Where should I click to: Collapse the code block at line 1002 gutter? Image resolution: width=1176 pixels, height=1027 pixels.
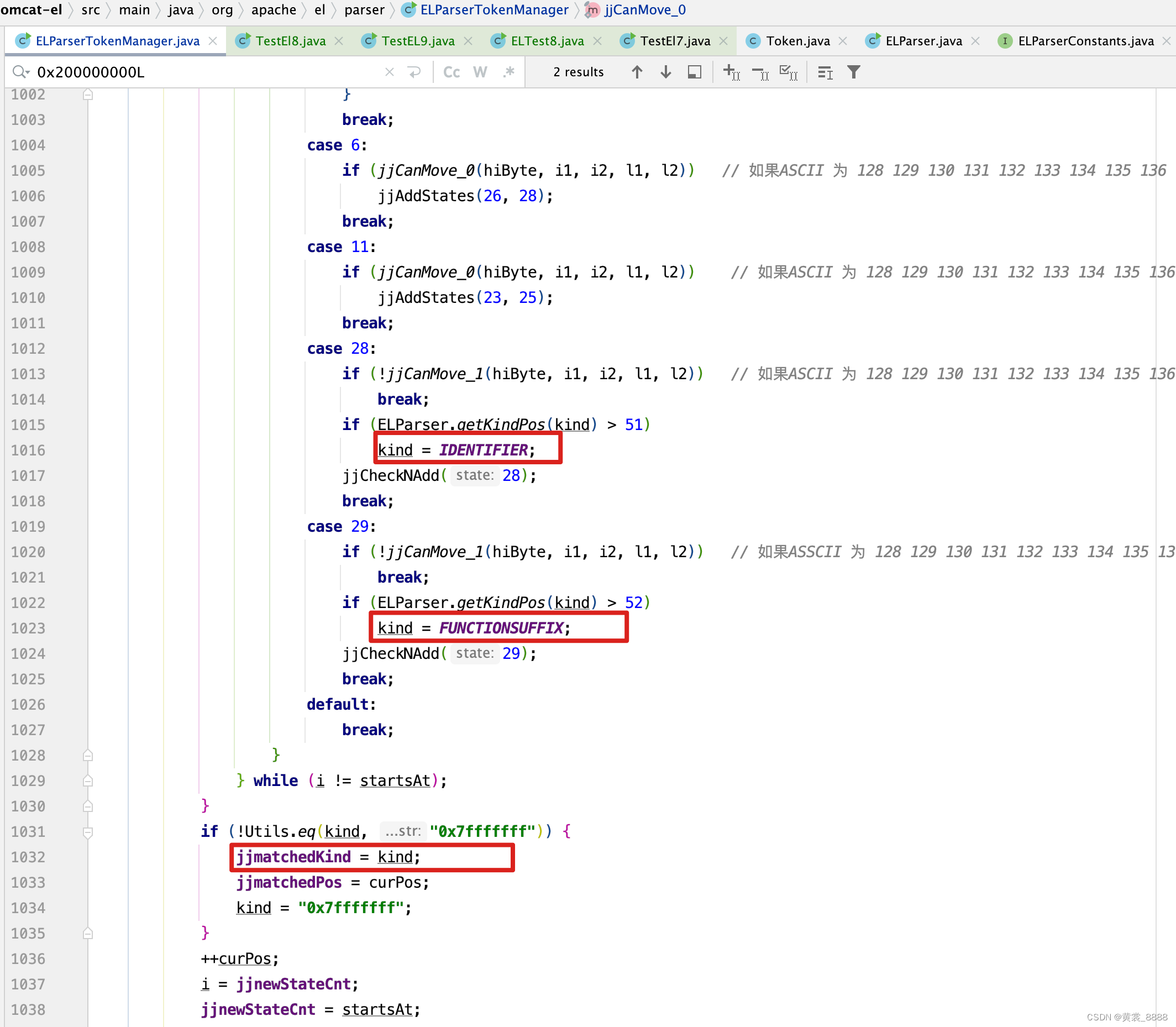point(88,95)
